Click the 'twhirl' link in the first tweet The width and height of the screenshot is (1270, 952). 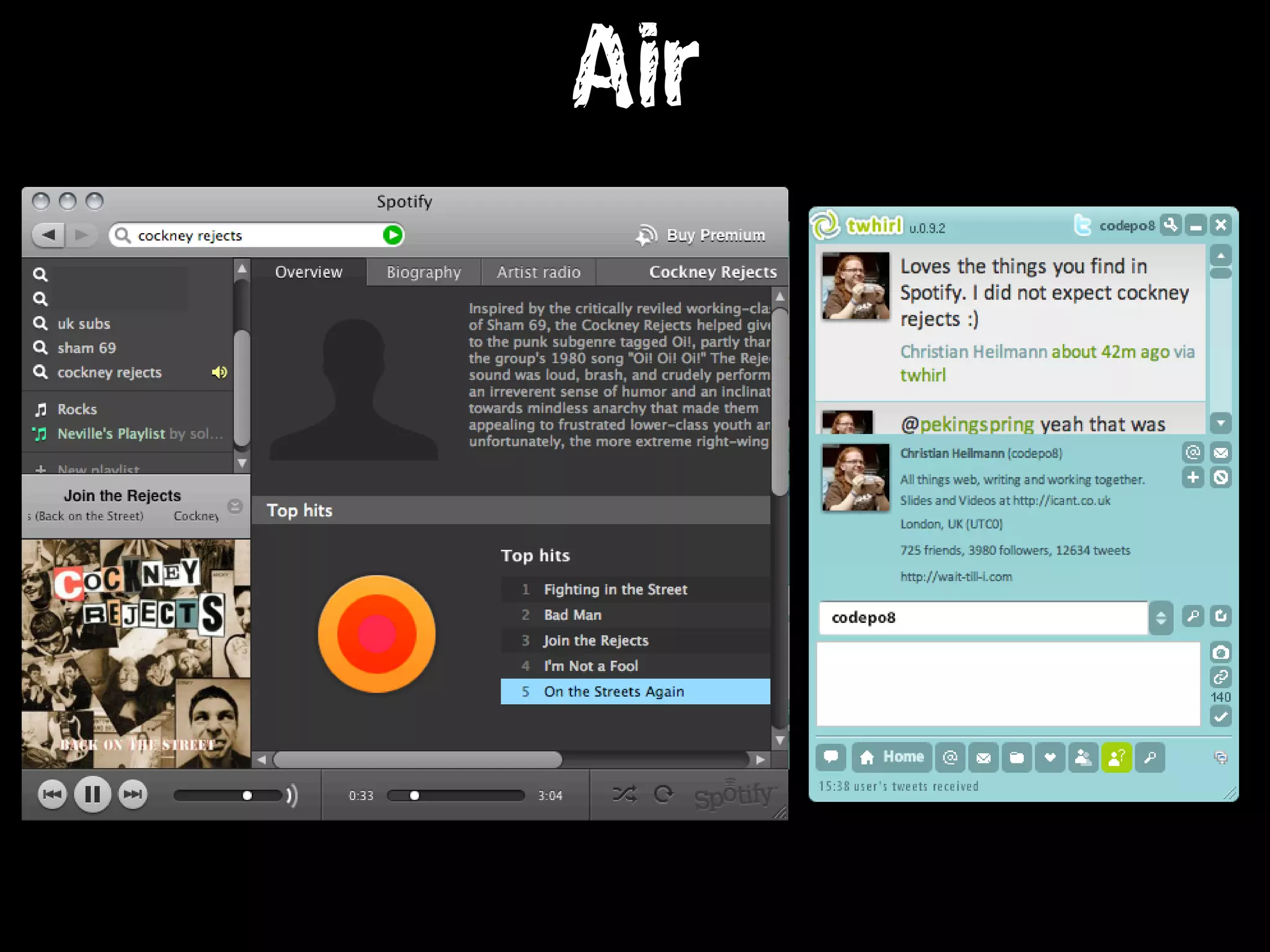click(x=923, y=376)
